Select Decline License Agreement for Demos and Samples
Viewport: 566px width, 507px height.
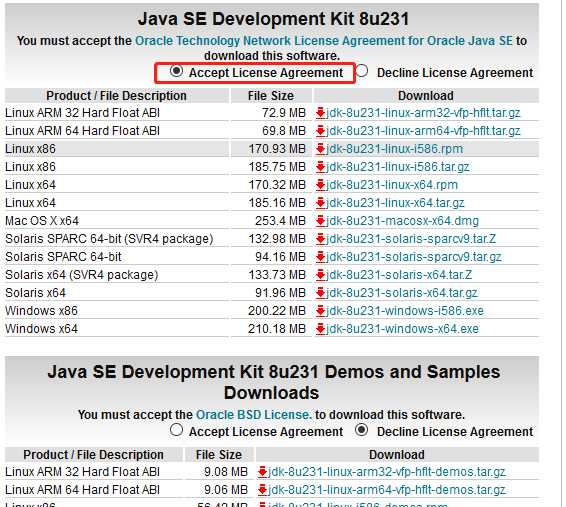[362, 430]
